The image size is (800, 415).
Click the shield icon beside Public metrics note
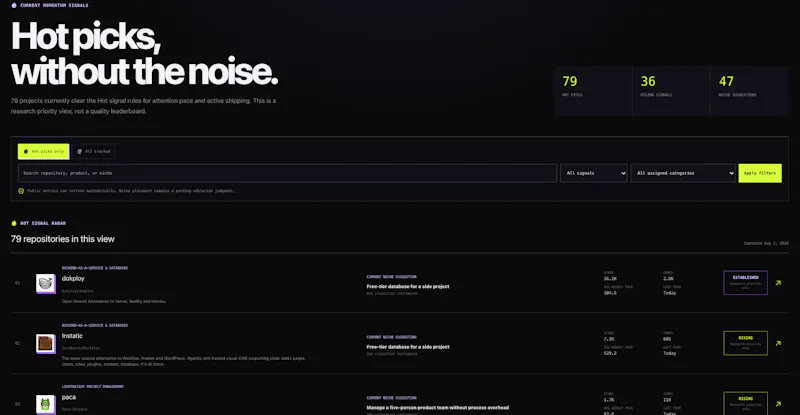21,191
